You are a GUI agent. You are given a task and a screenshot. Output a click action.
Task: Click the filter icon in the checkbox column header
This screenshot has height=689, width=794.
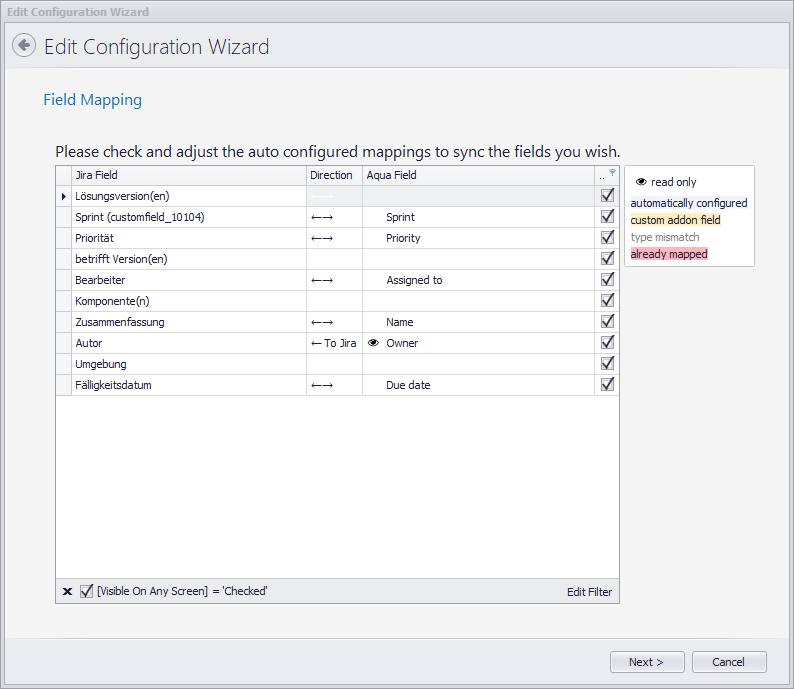click(612, 172)
